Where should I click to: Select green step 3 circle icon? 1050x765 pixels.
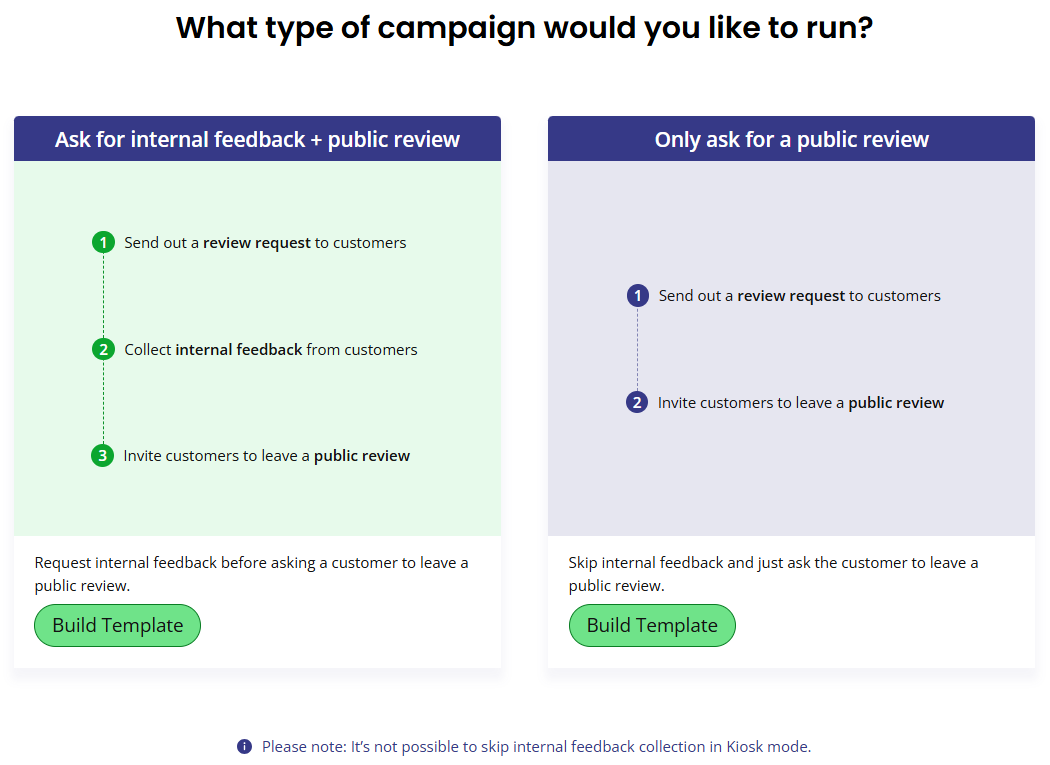coord(102,456)
